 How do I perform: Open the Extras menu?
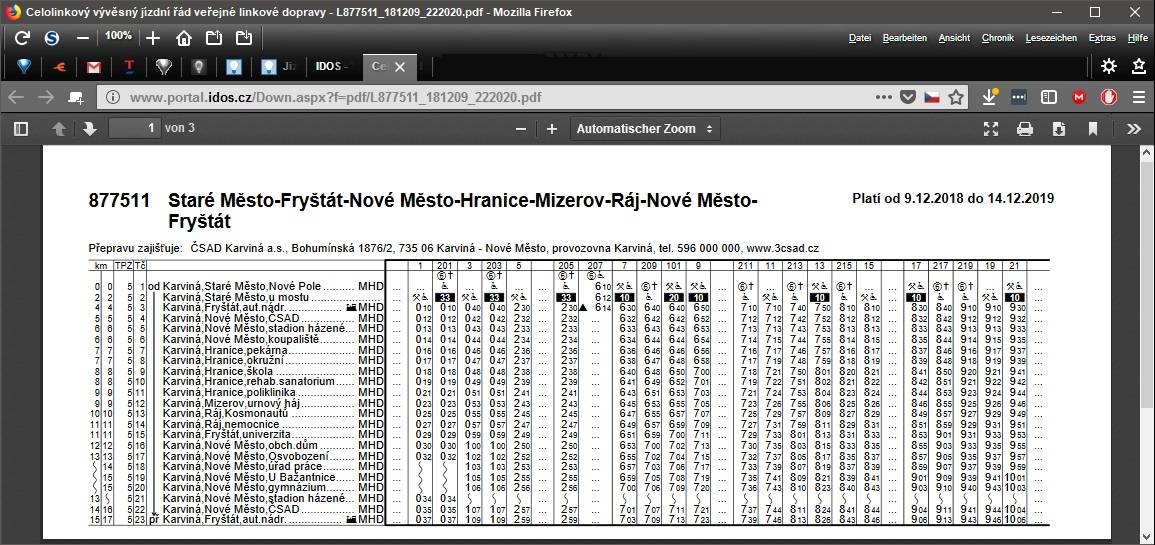(1102, 38)
